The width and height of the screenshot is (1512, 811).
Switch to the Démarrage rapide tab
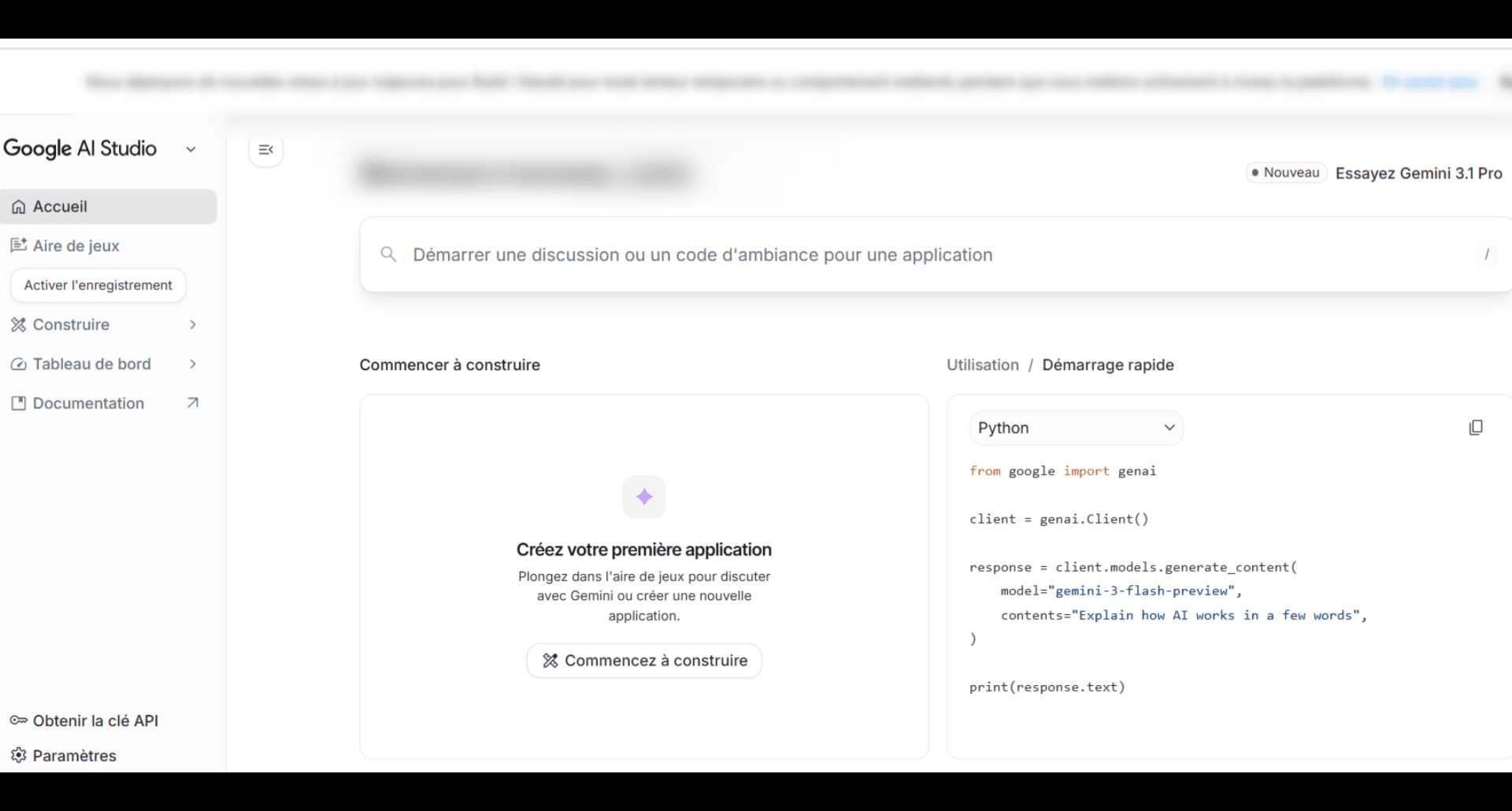pyautogui.click(x=1108, y=365)
